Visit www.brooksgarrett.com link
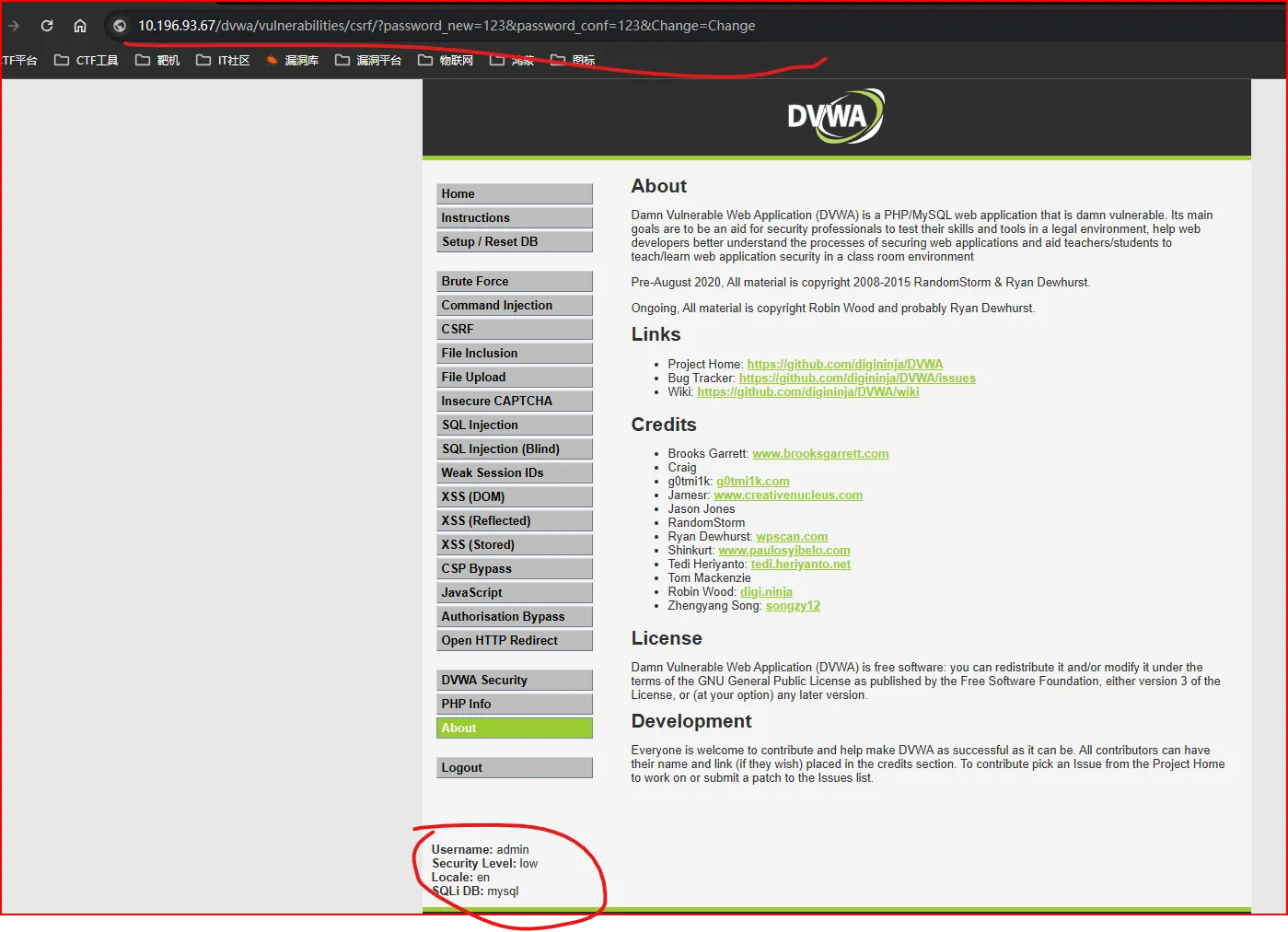The width and height of the screenshot is (1288, 932). [x=820, y=454]
